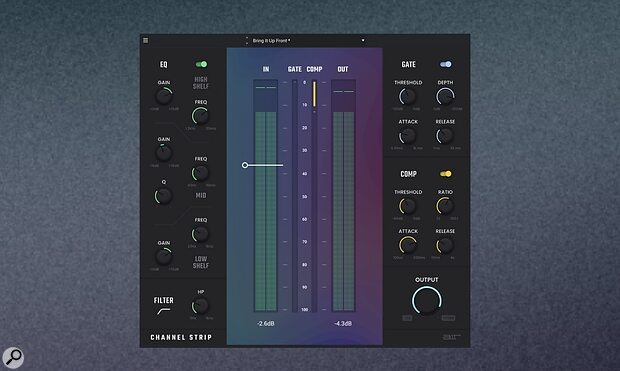620x371 pixels.
Task: Open the hamburger menu icon
Action: tap(146, 40)
